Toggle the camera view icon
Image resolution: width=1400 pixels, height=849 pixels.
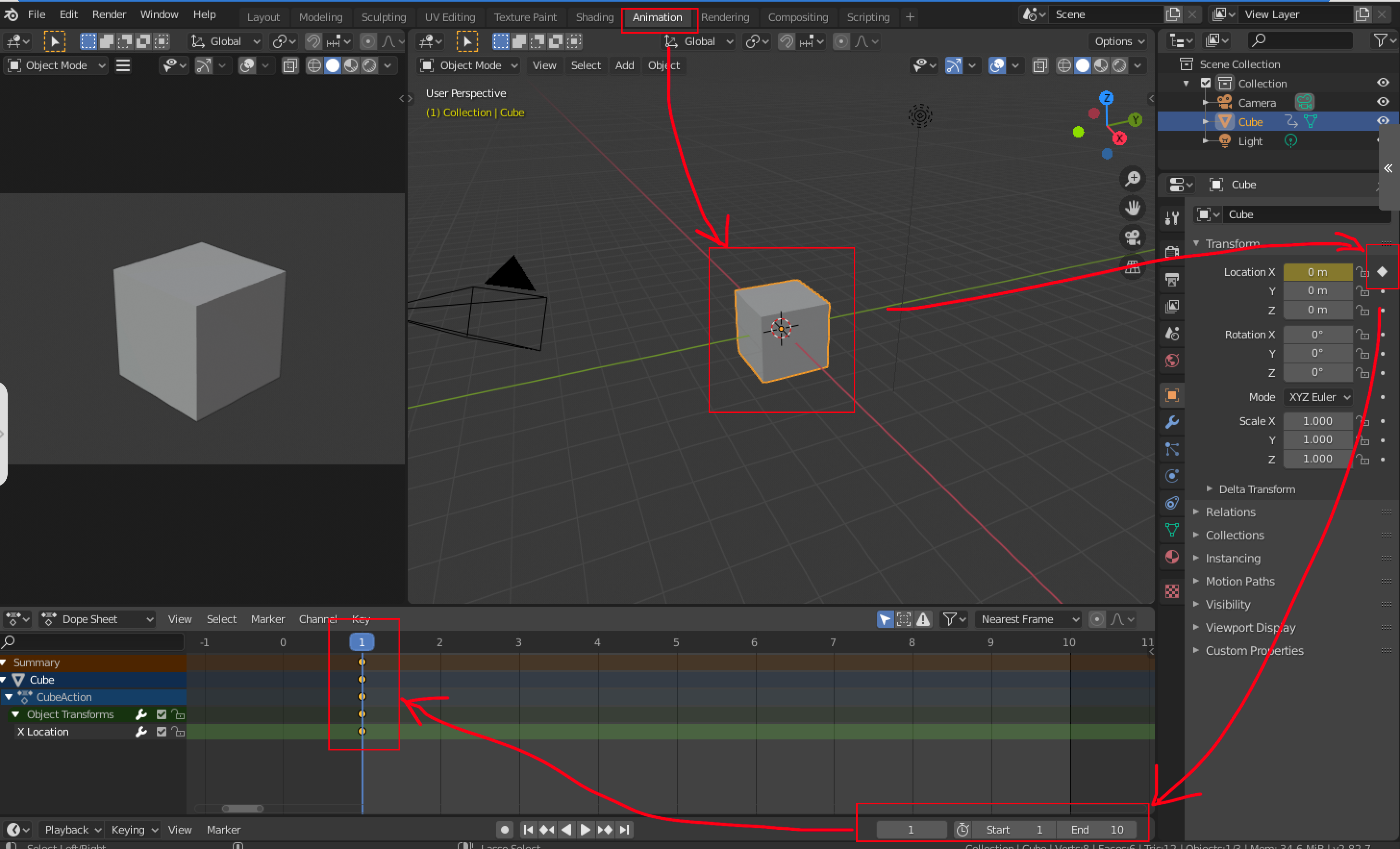[1132, 238]
